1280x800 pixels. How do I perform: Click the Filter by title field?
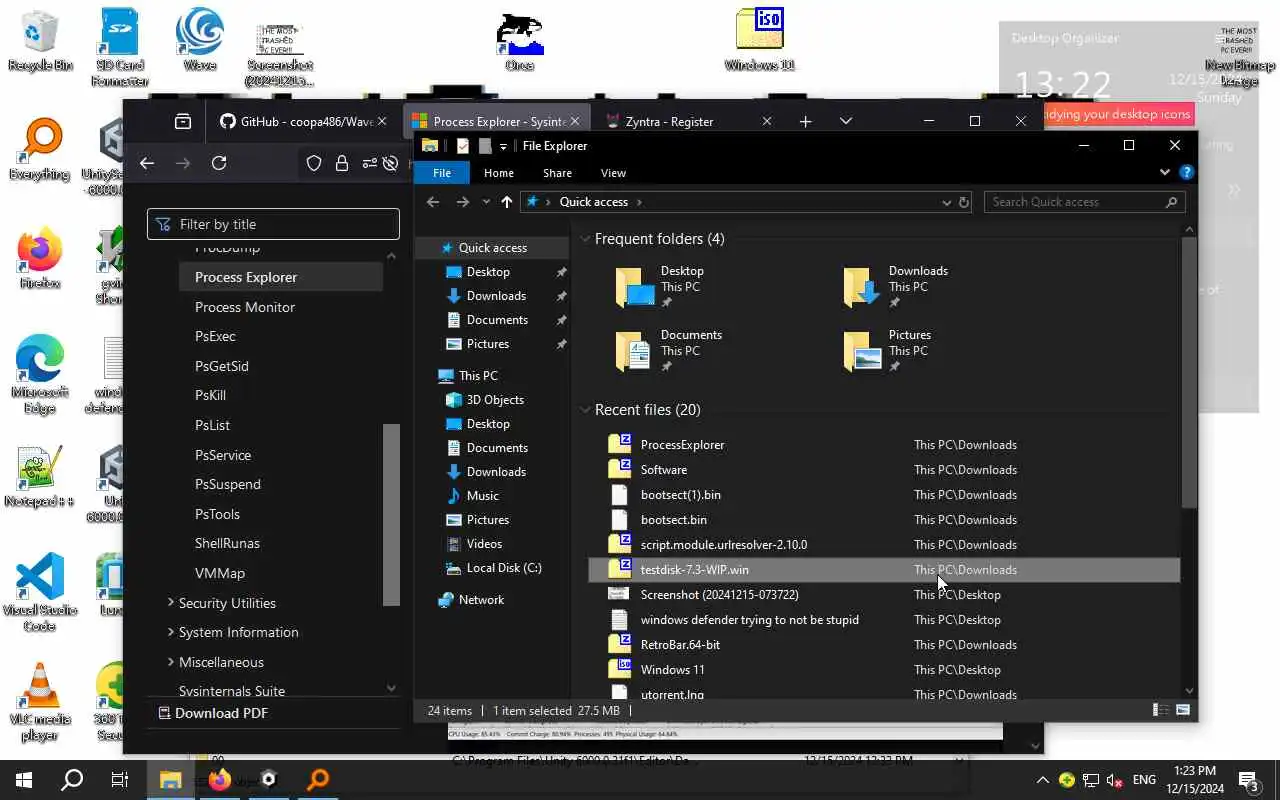(x=273, y=224)
